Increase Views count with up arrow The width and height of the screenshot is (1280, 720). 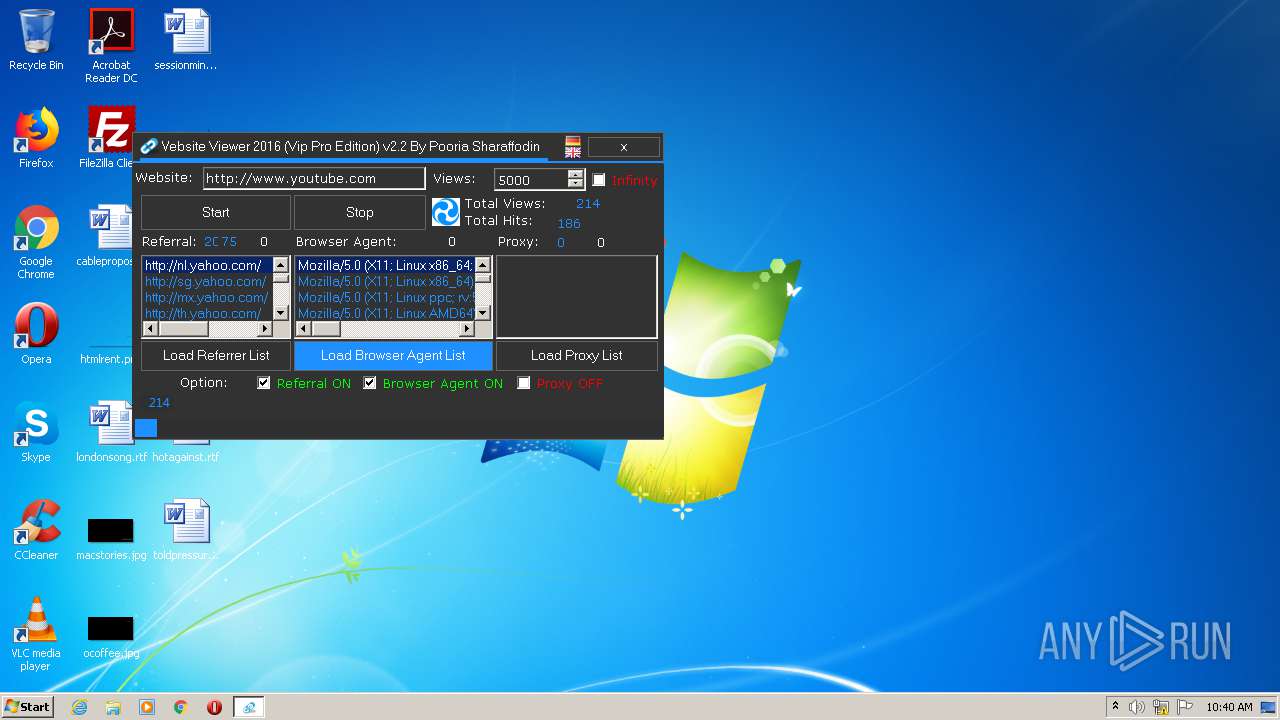575,174
